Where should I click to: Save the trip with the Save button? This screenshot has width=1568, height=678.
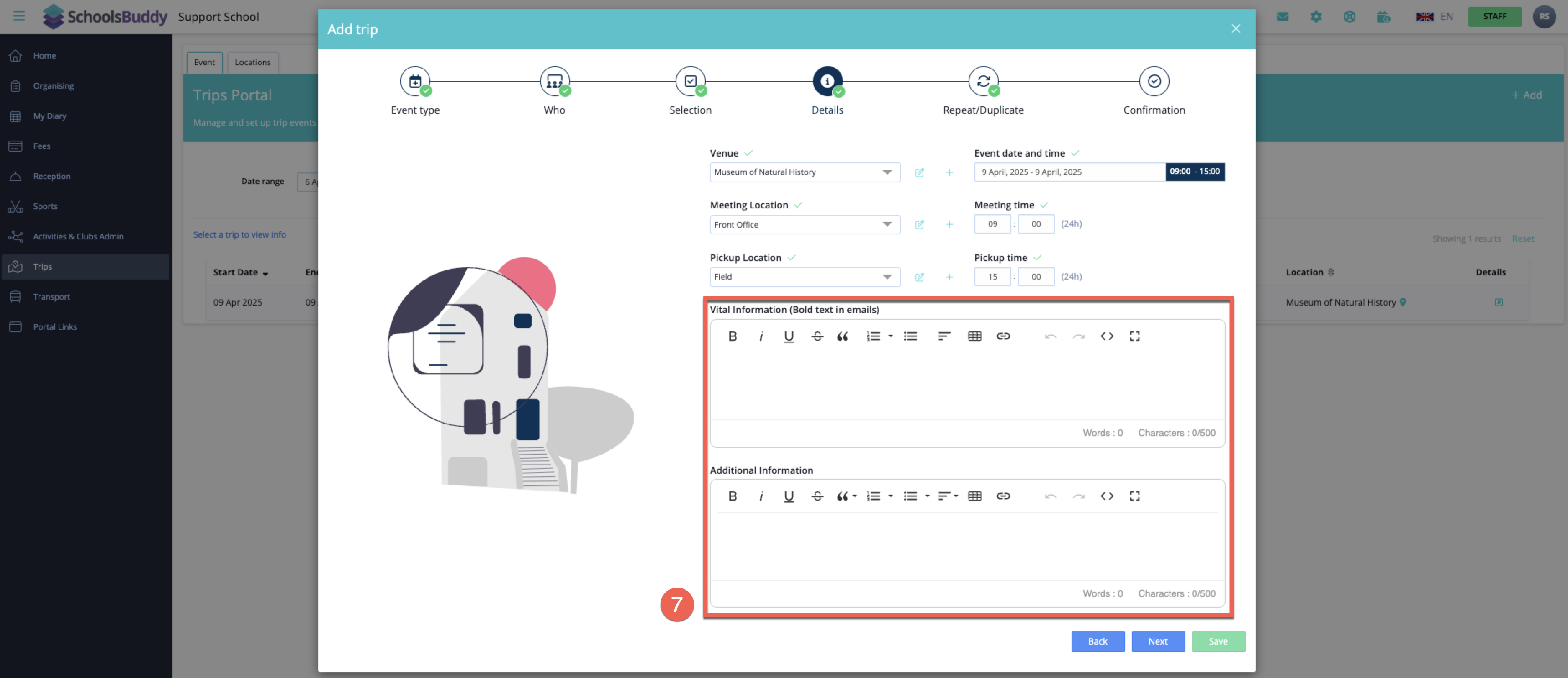1218,641
